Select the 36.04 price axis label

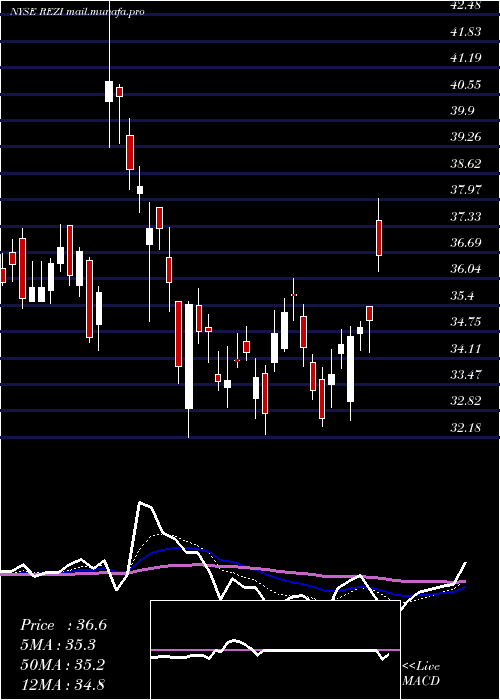[x=466, y=269]
